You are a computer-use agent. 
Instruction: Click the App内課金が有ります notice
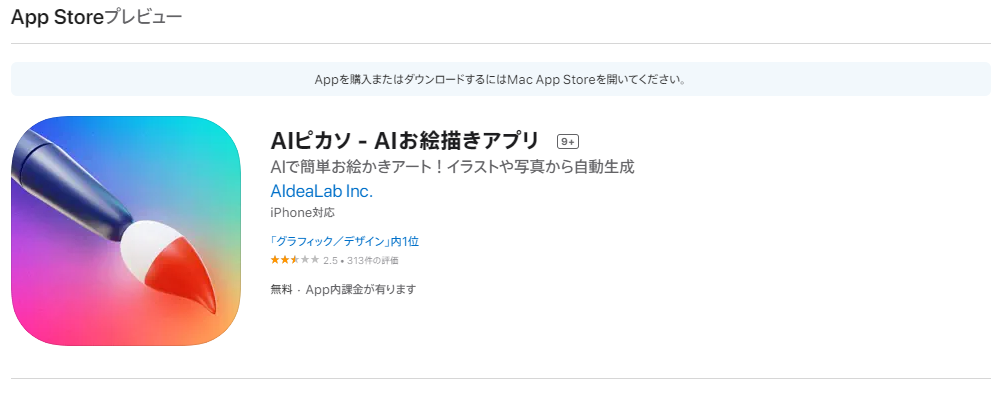pos(360,289)
